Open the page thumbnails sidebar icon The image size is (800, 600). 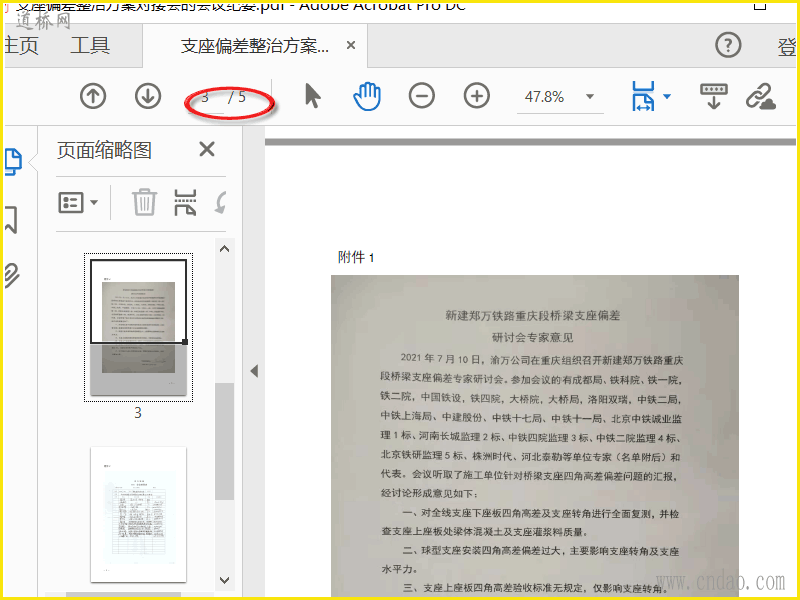13,162
